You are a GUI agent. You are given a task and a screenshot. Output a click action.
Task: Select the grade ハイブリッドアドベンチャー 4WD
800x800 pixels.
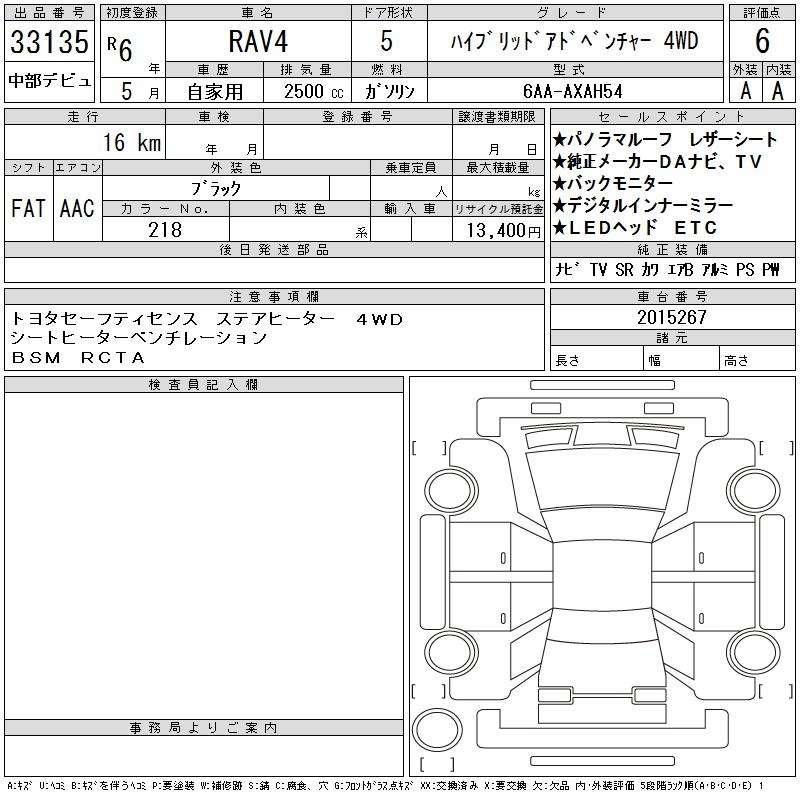tap(574, 41)
